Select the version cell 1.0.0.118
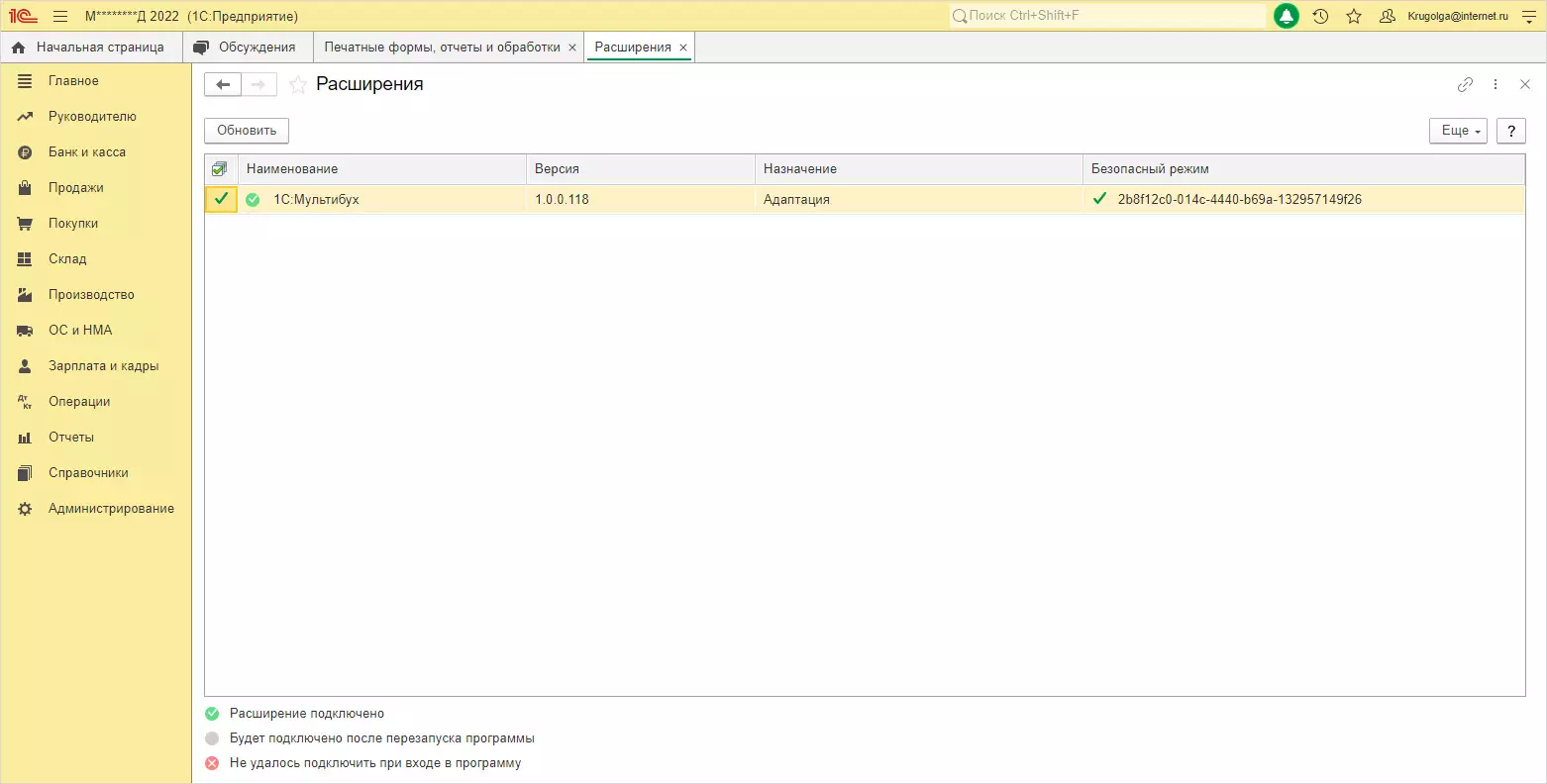This screenshot has height=784, width=1547. (641, 200)
